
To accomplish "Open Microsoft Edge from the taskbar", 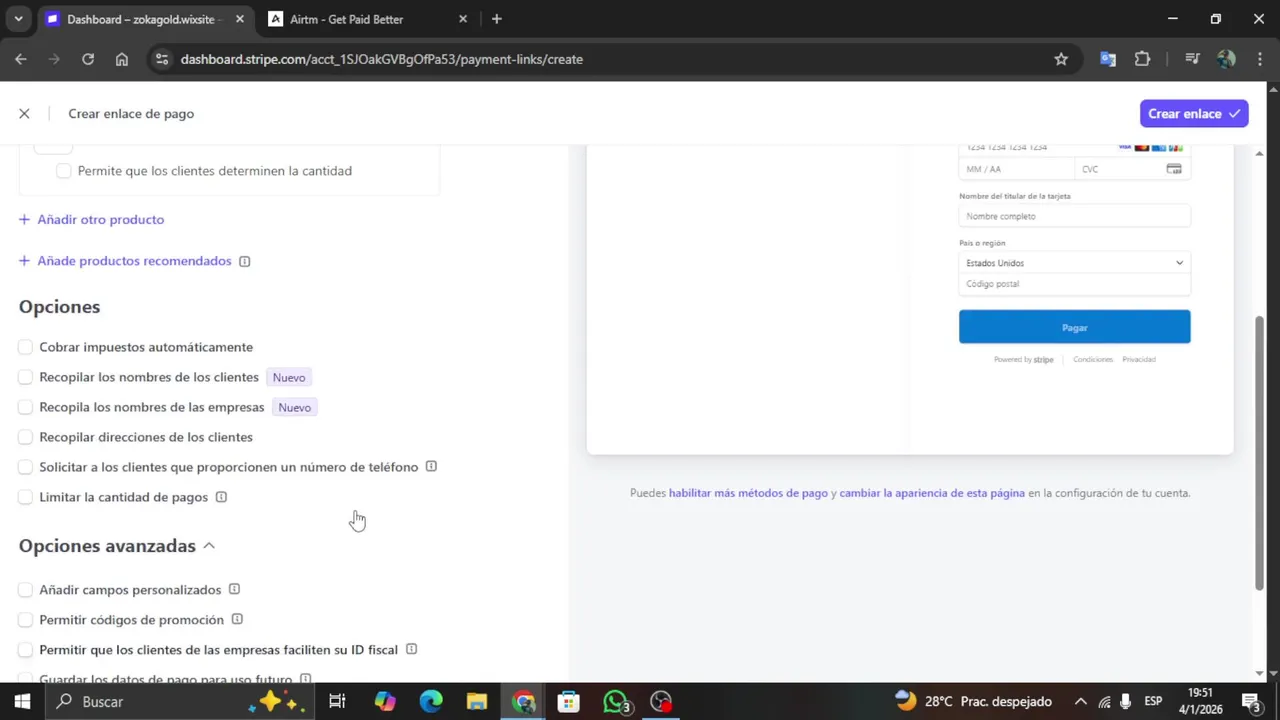I will [x=431, y=702].
